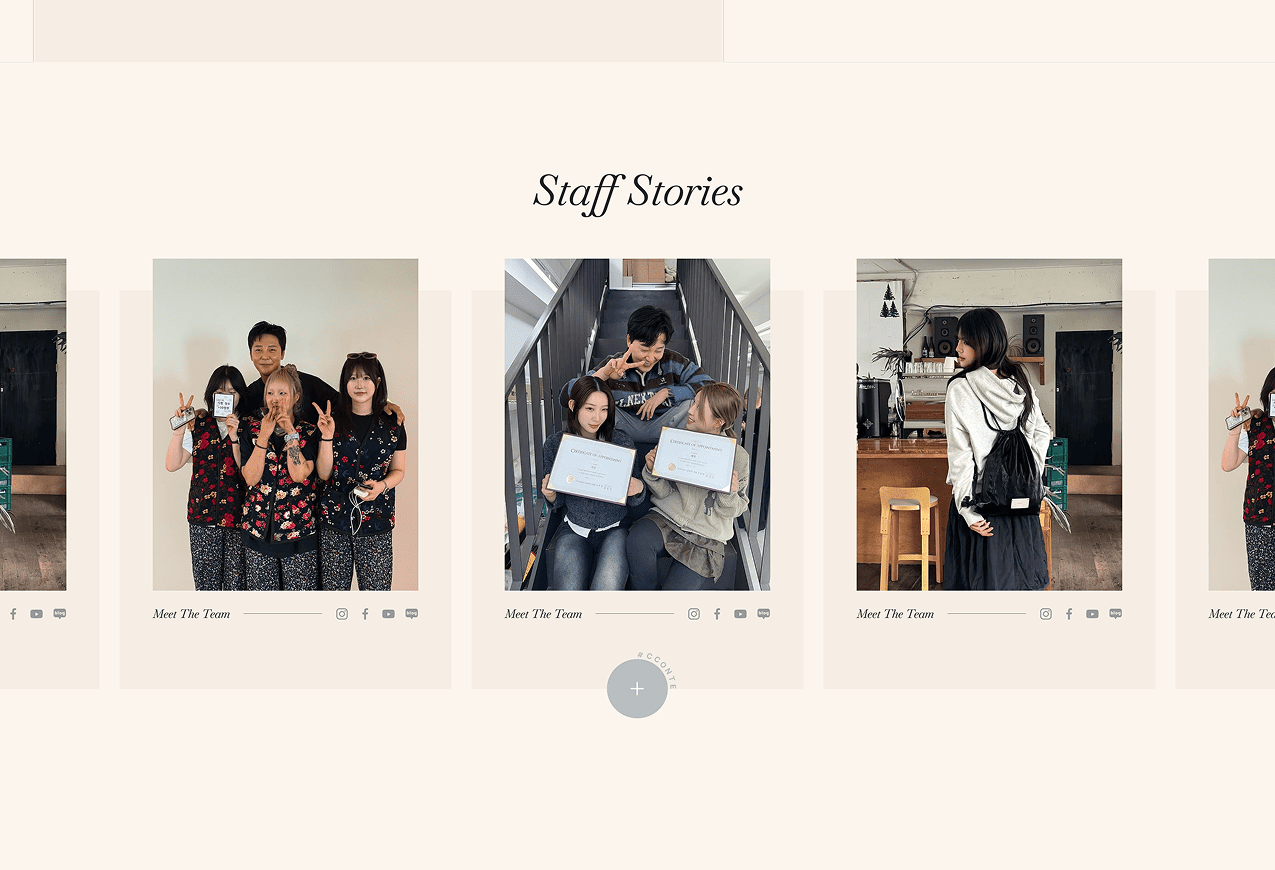Open the four-person floral vest group photo
The image size is (1275, 870).
pos(285,425)
